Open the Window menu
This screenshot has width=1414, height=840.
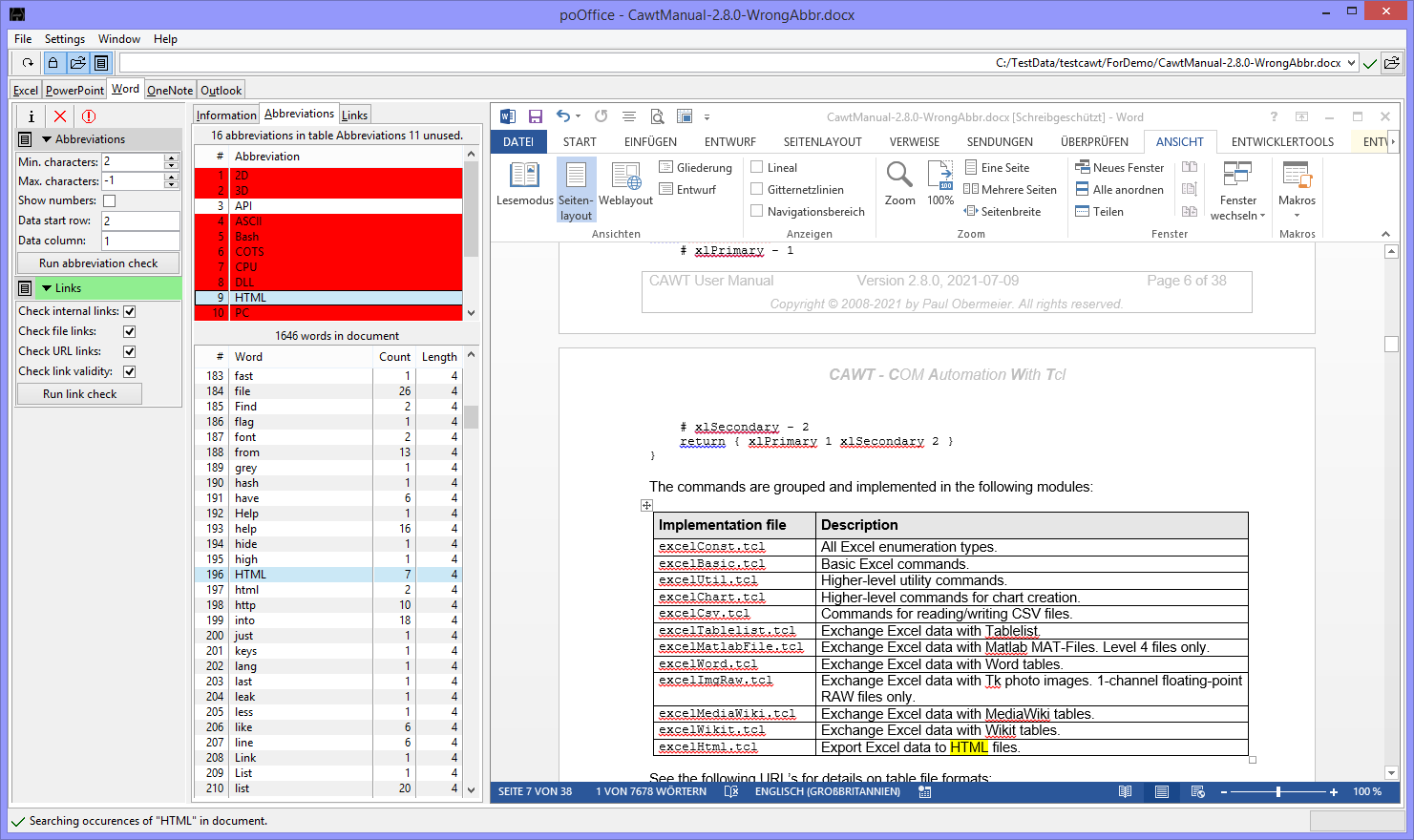(x=119, y=39)
